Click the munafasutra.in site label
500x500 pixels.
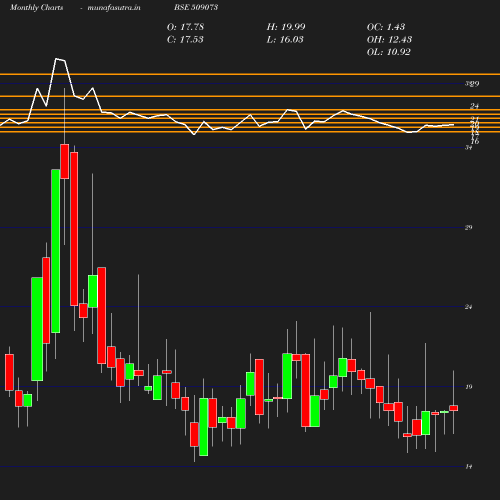(x=114, y=7)
